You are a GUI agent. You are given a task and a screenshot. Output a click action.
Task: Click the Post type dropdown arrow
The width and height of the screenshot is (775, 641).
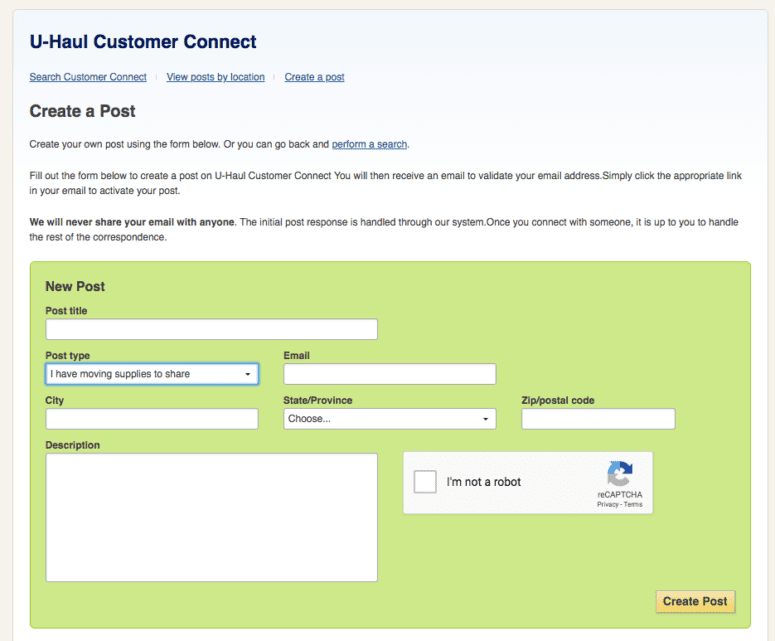pyautogui.click(x=248, y=375)
